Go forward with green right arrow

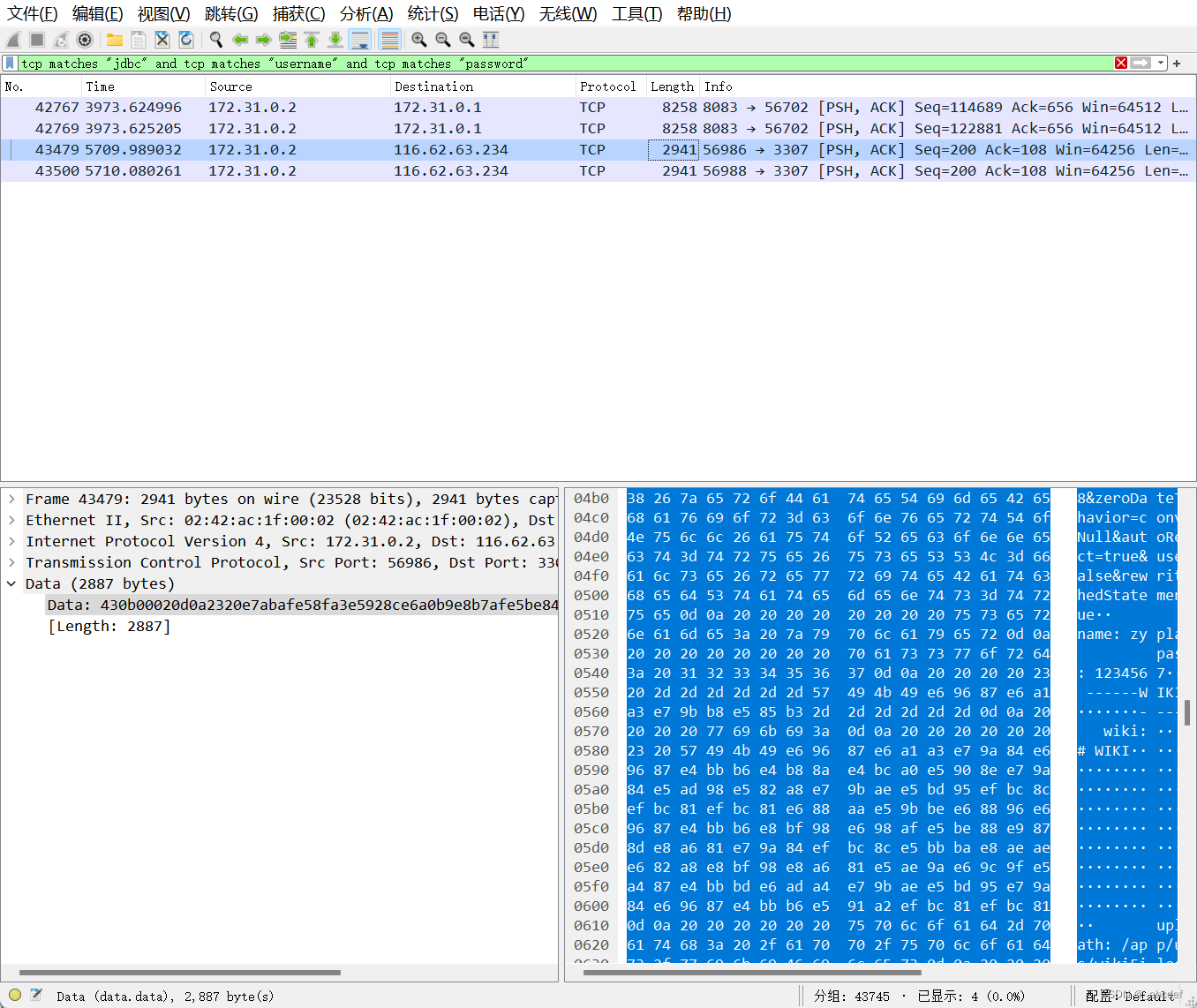pos(263,40)
